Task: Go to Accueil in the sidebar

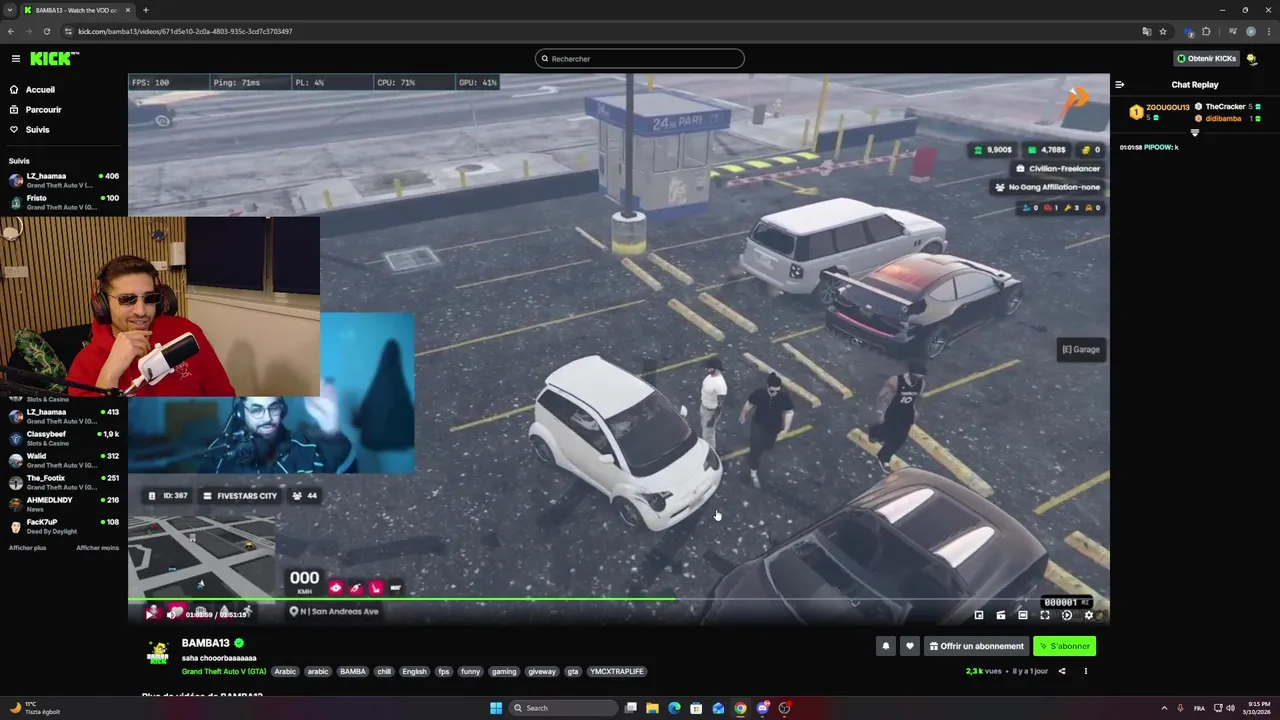Action: [33, 90]
